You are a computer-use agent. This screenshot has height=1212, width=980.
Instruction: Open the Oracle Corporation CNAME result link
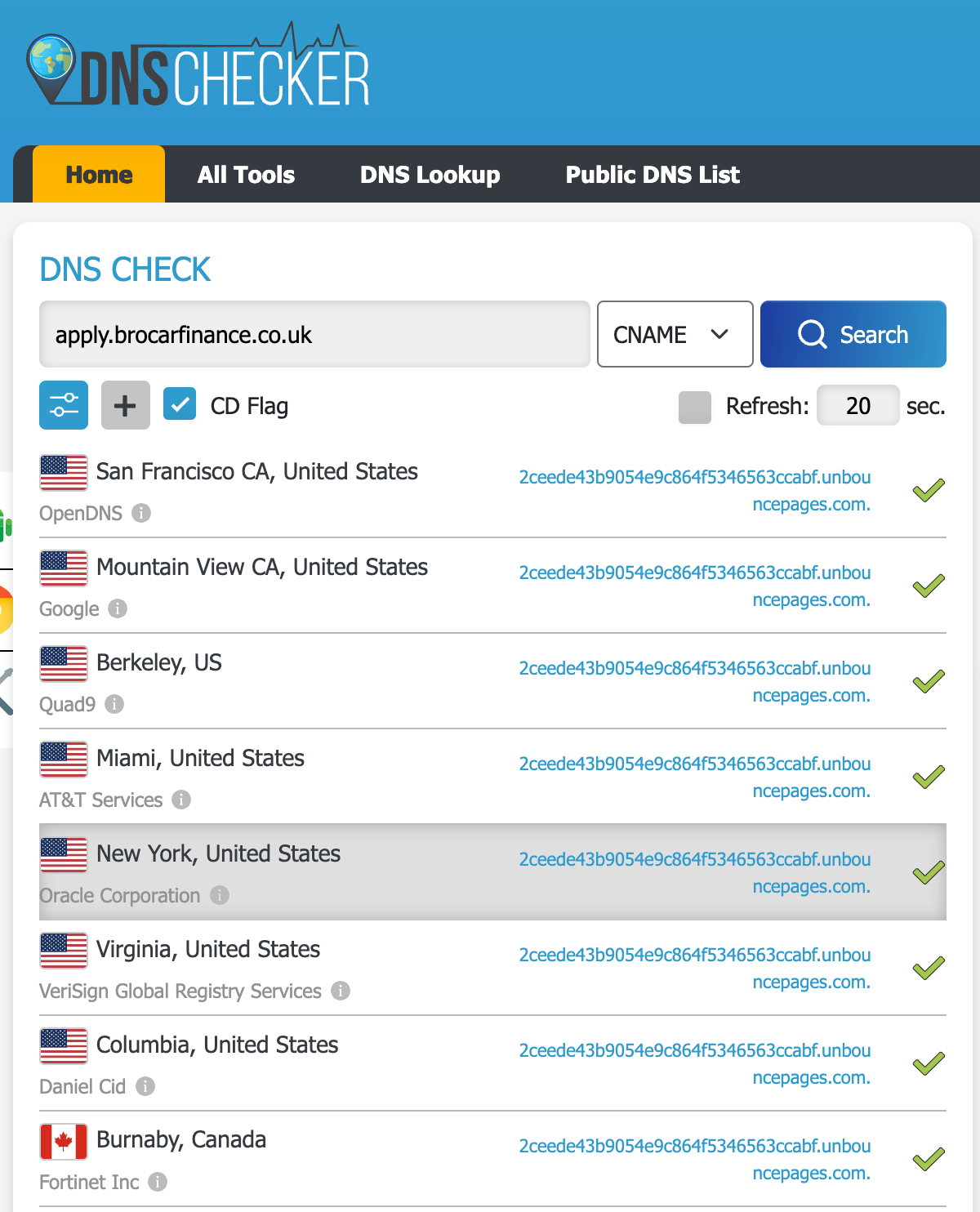695,873
